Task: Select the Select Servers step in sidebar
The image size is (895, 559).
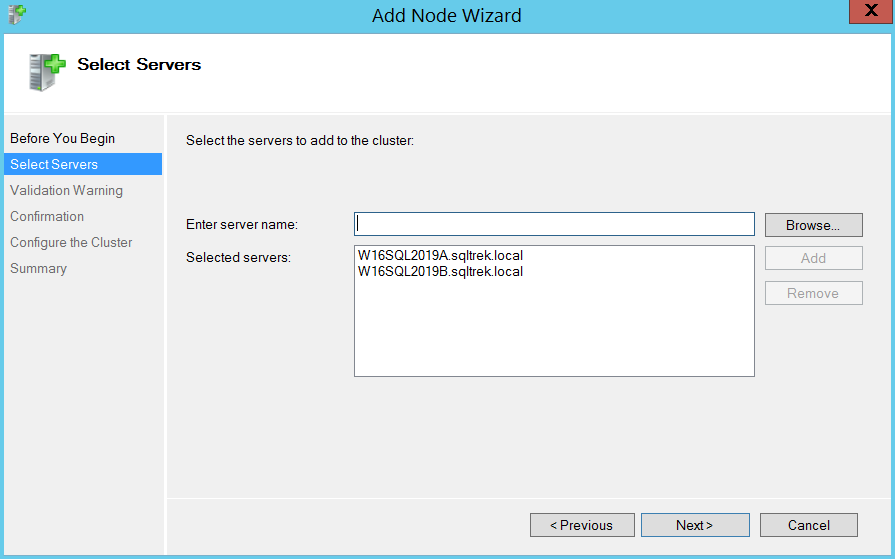Action: (54, 164)
